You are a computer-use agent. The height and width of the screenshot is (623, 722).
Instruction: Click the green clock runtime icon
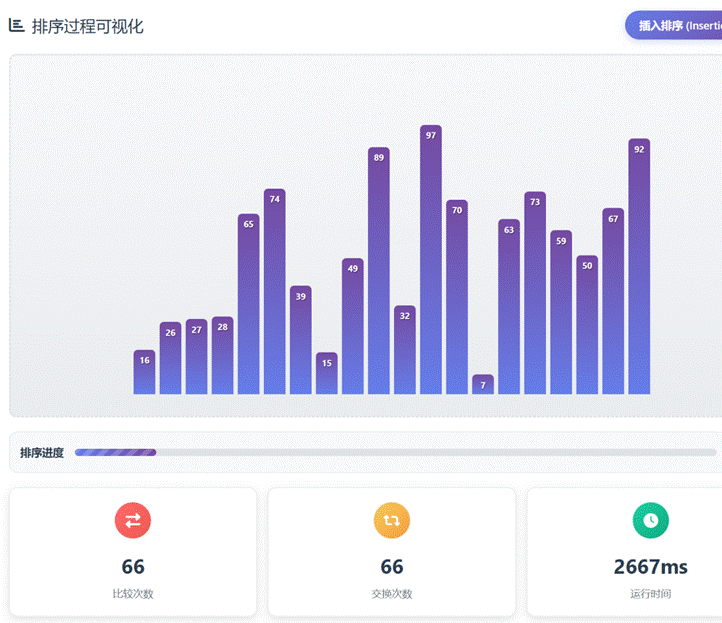[x=650, y=520]
